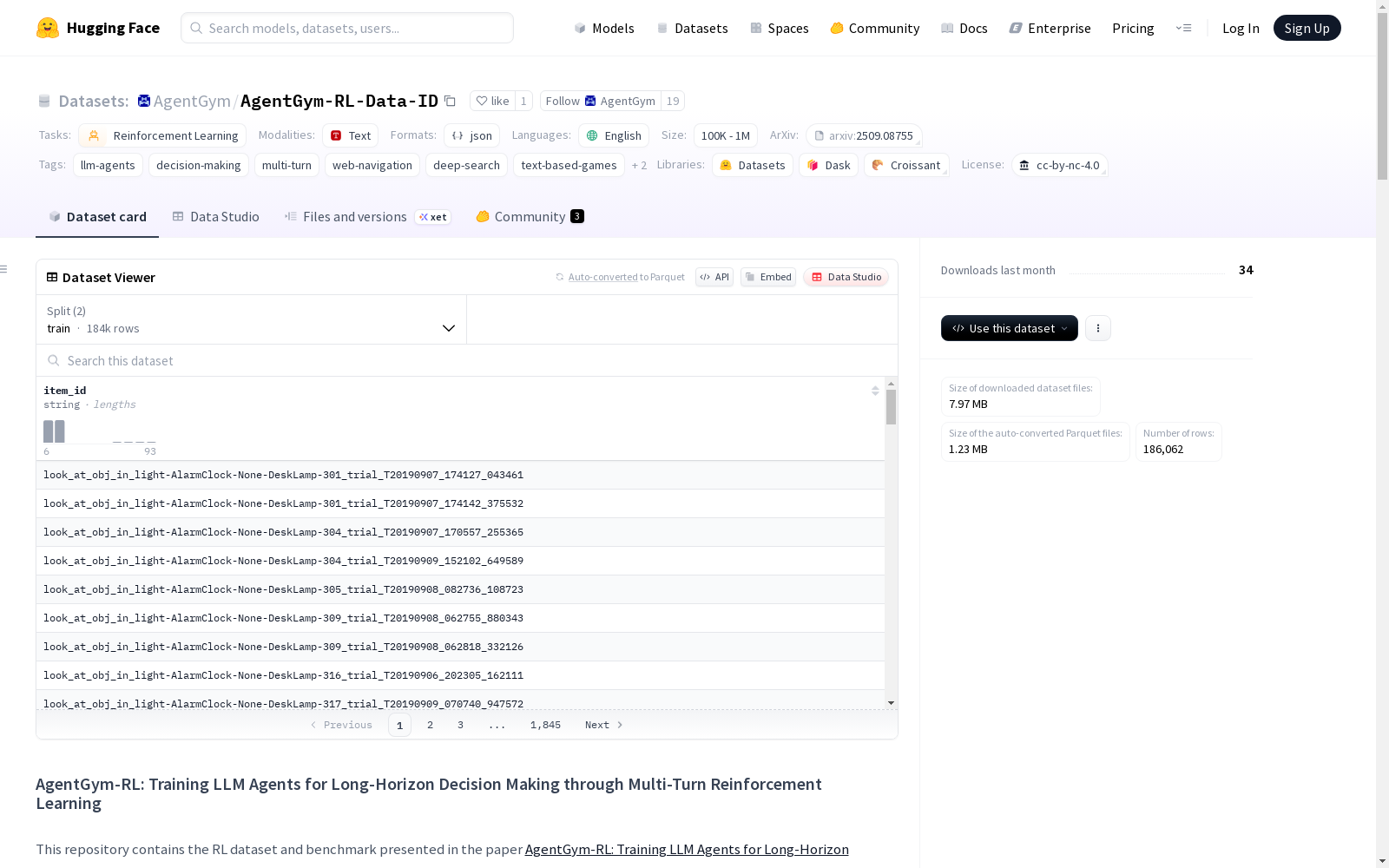Log In to Hugging Face

pyautogui.click(x=1241, y=28)
